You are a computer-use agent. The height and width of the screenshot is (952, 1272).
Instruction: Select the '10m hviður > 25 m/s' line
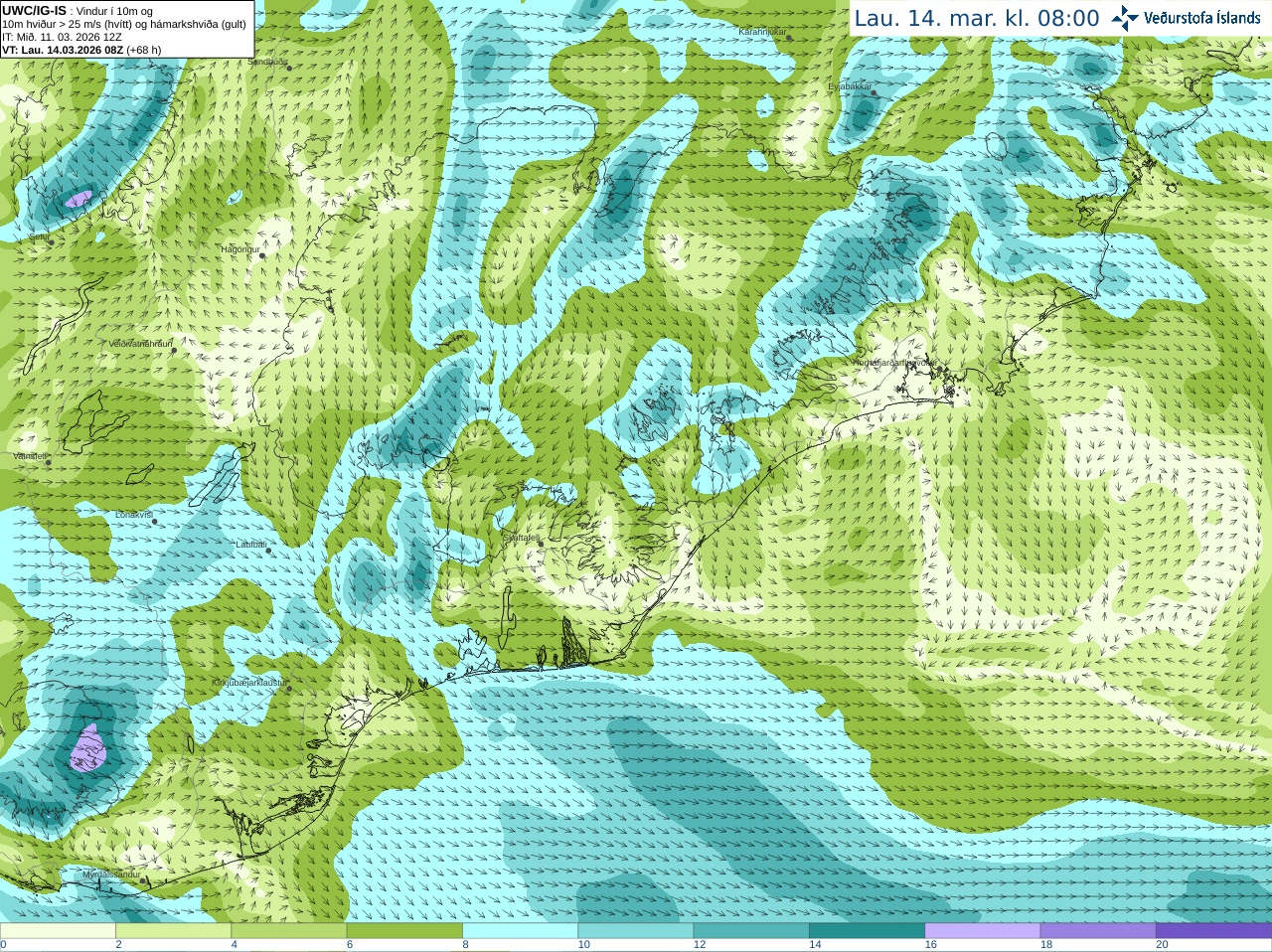pyautogui.click(x=124, y=24)
